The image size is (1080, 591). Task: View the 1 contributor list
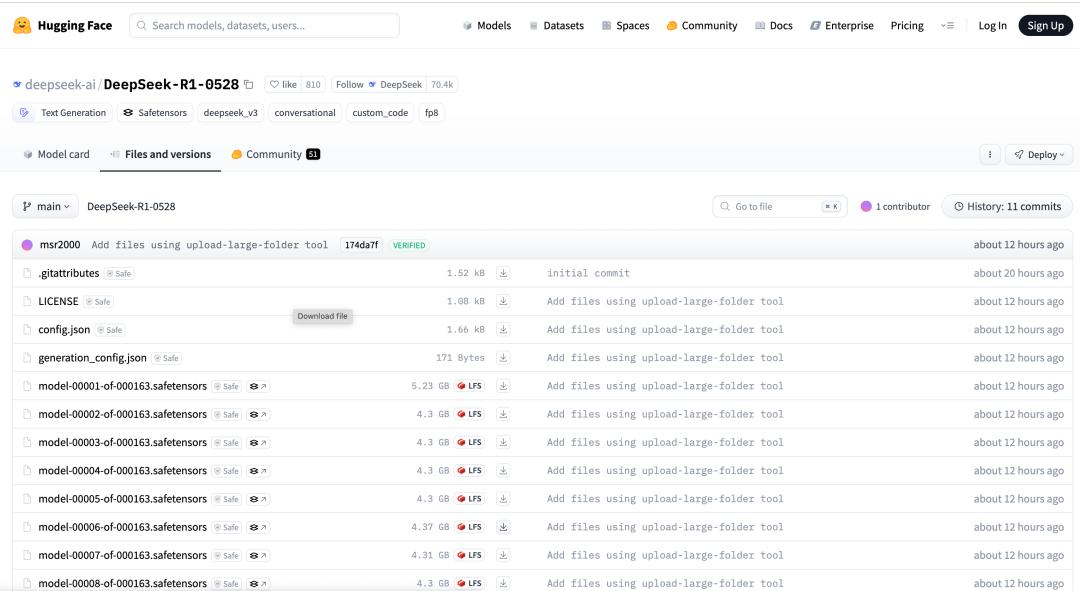(895, 207)
